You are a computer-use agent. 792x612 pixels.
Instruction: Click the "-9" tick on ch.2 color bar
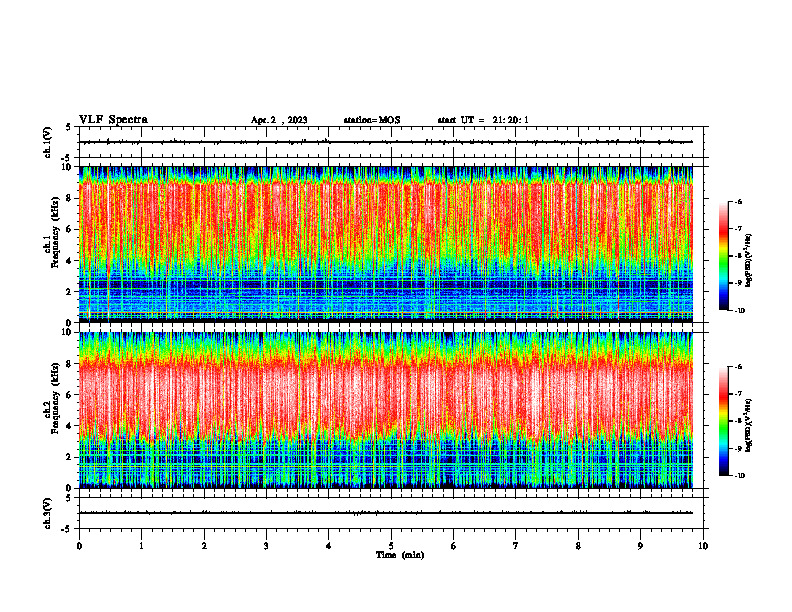coord(738,448)
